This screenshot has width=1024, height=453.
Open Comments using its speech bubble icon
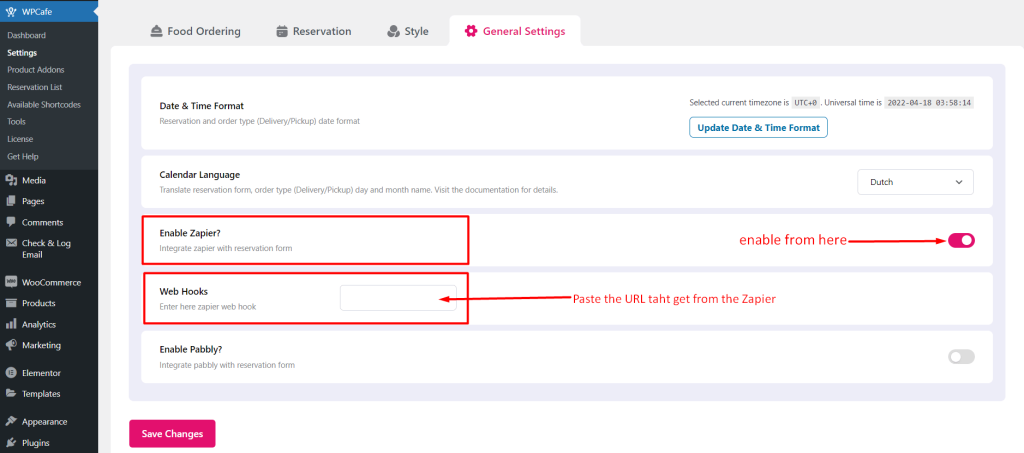point(10,222)
